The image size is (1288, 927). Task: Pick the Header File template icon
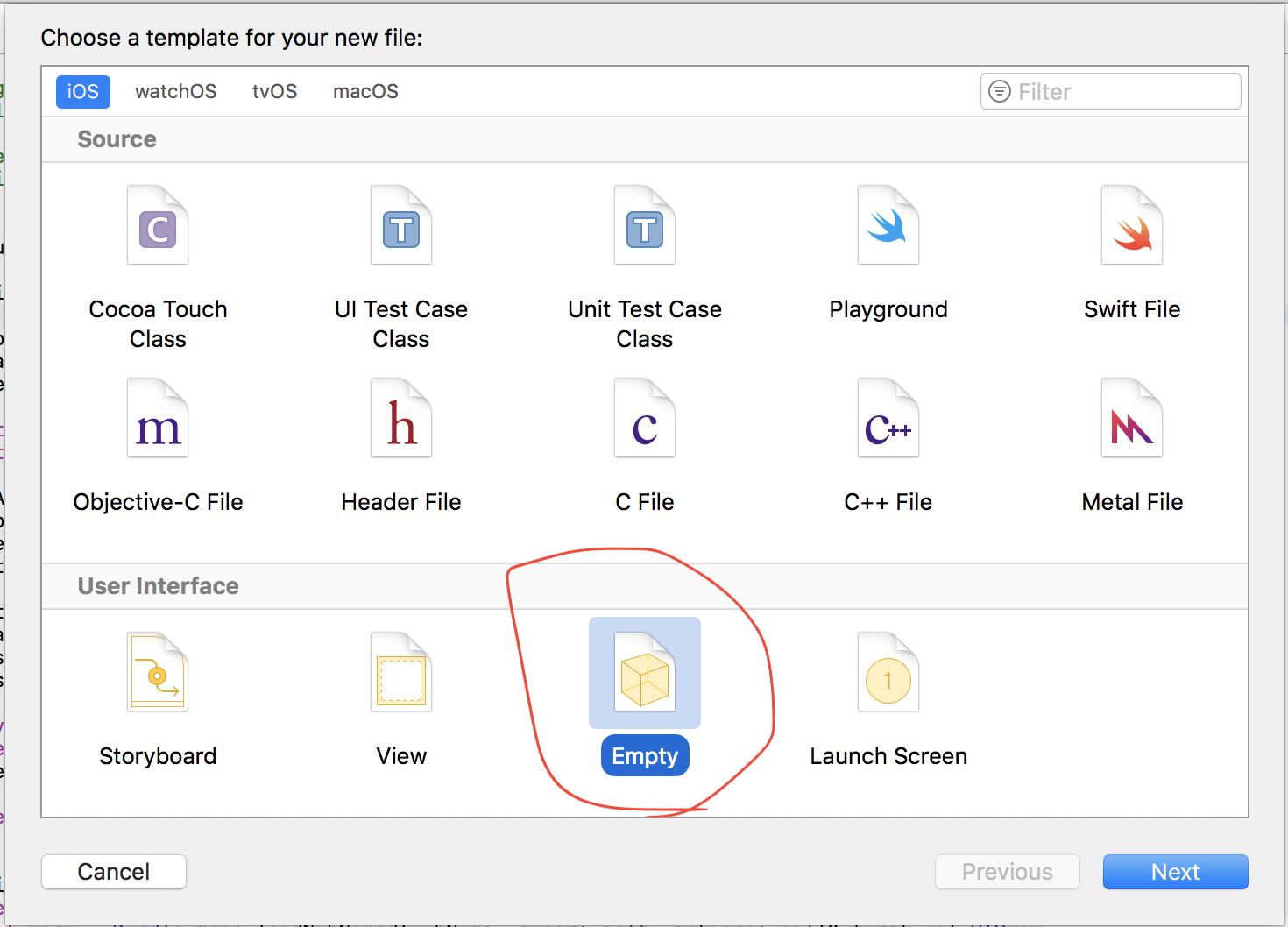pos(401,419)
